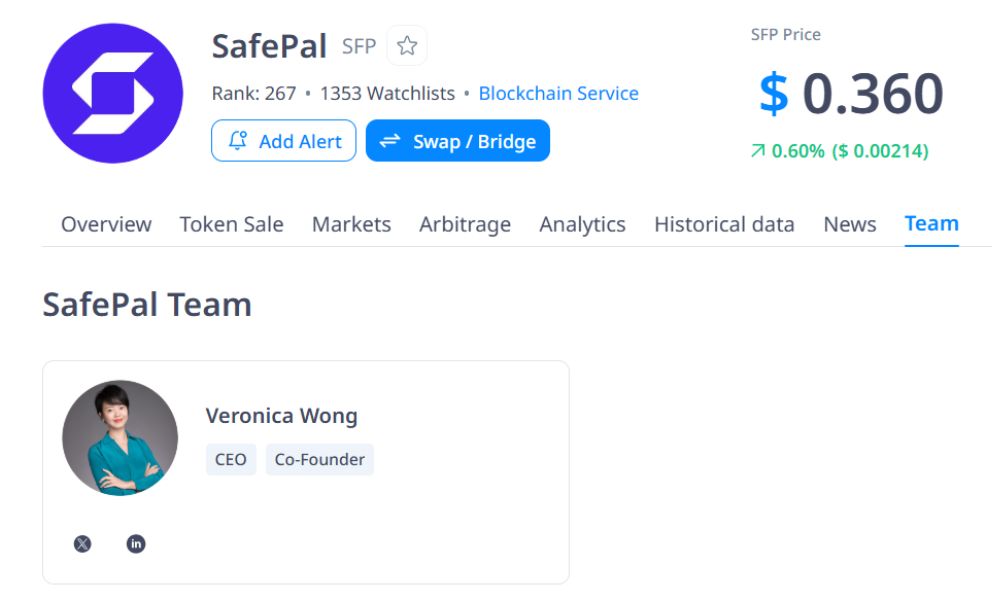1000x600 pixels.
Task: Open the Markets tab options
Action: point(351,224)
